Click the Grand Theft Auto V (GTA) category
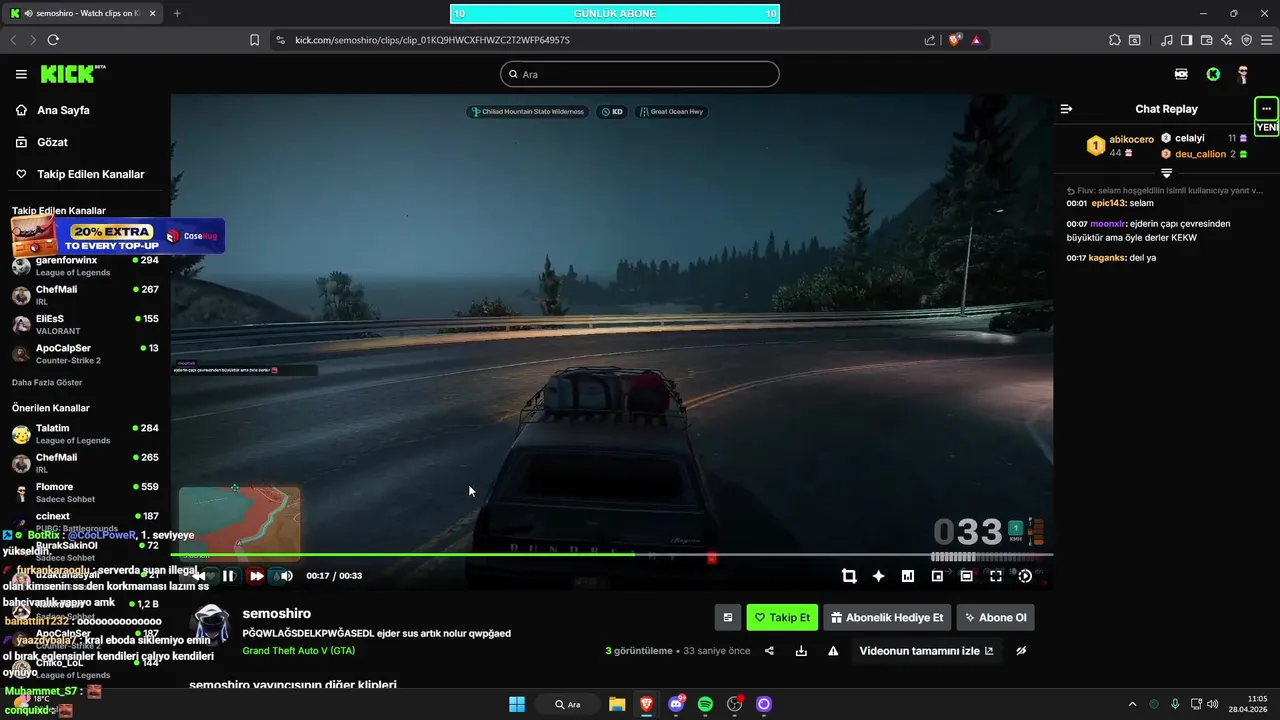Viewport: 1280px width, 720px height. pos(299,650)
